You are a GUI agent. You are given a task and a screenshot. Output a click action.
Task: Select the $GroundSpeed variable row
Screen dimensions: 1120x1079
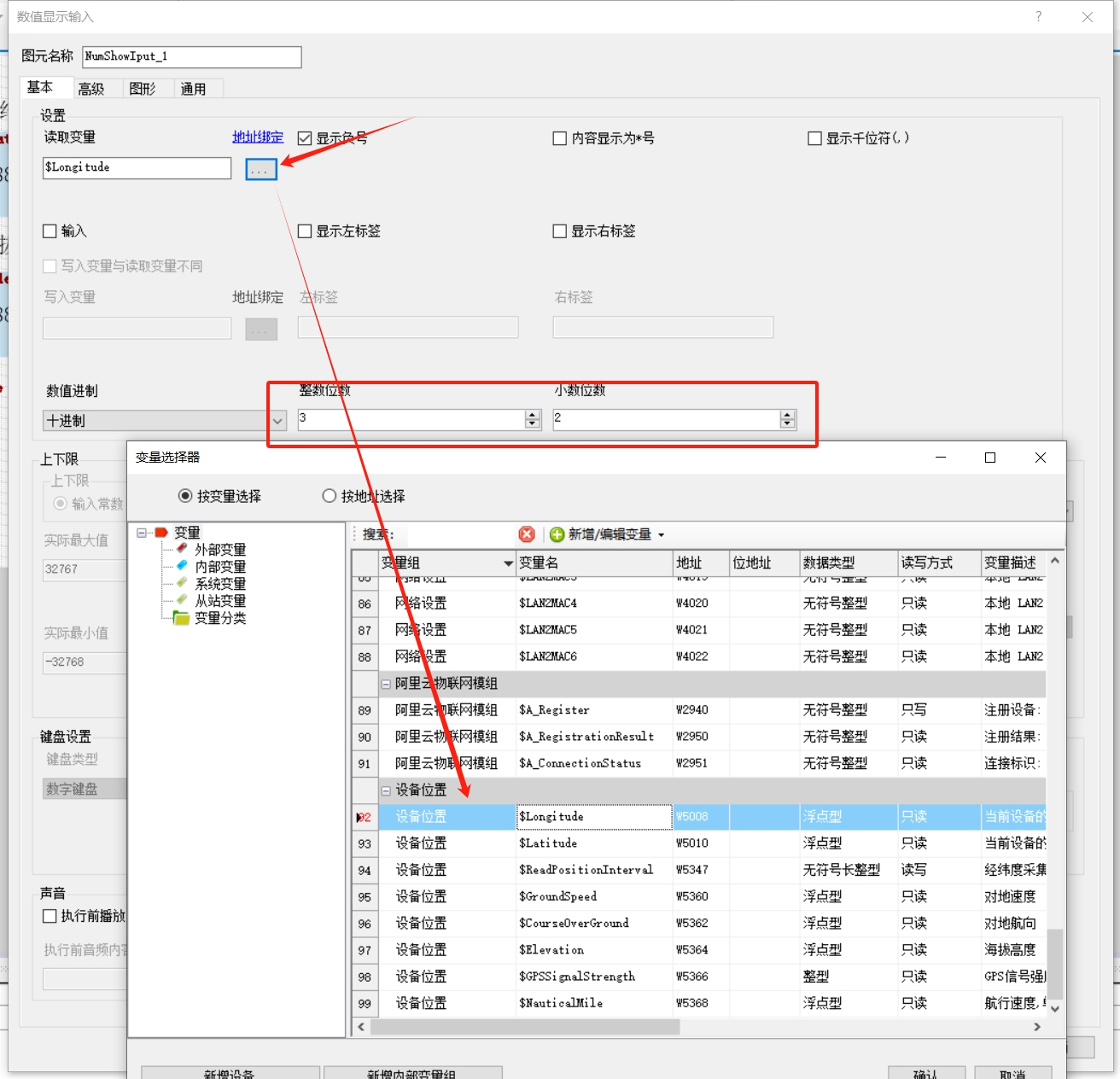tap(700, 896)
